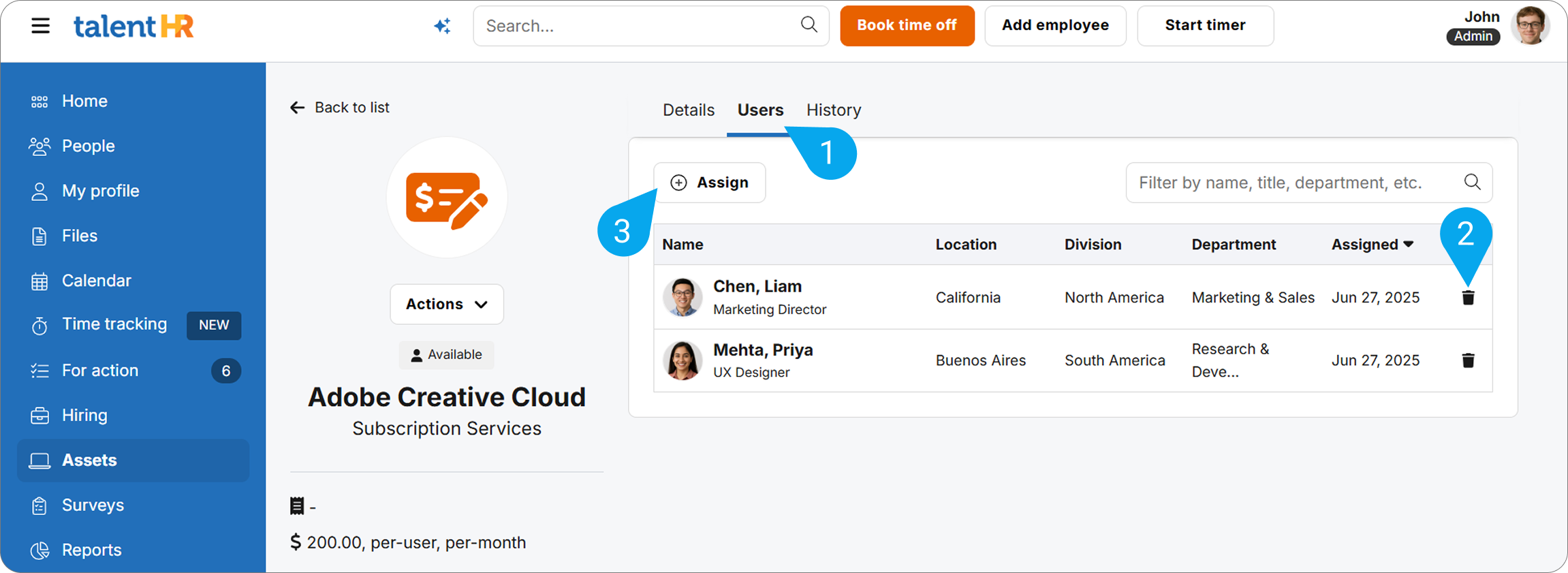Screen dimensions: 1568x573
Task: Click the For action badge showing 6
Action: pos(226,371)
